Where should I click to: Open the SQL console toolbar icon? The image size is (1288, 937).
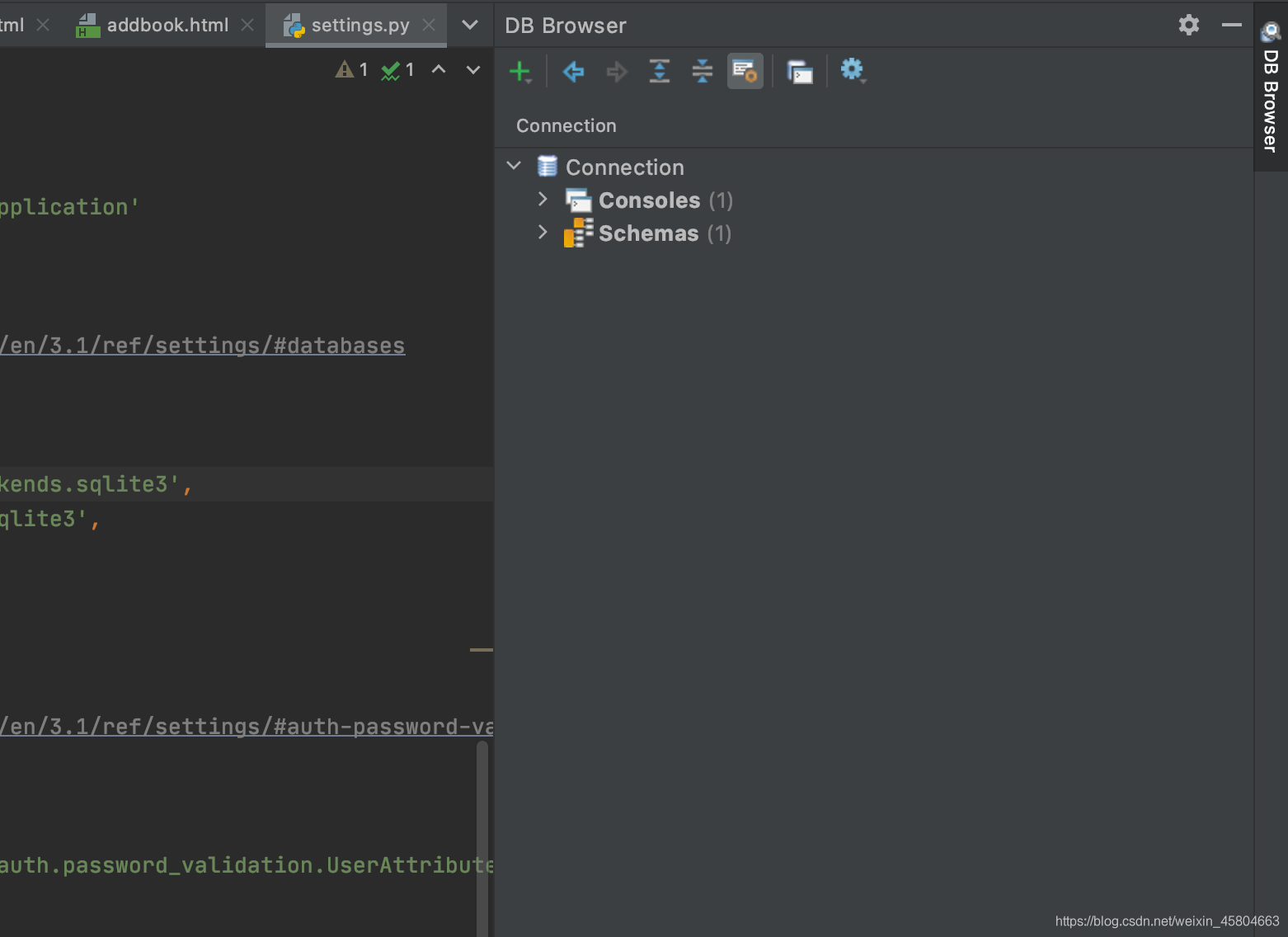pyautogui.click(x=800, y=72)
